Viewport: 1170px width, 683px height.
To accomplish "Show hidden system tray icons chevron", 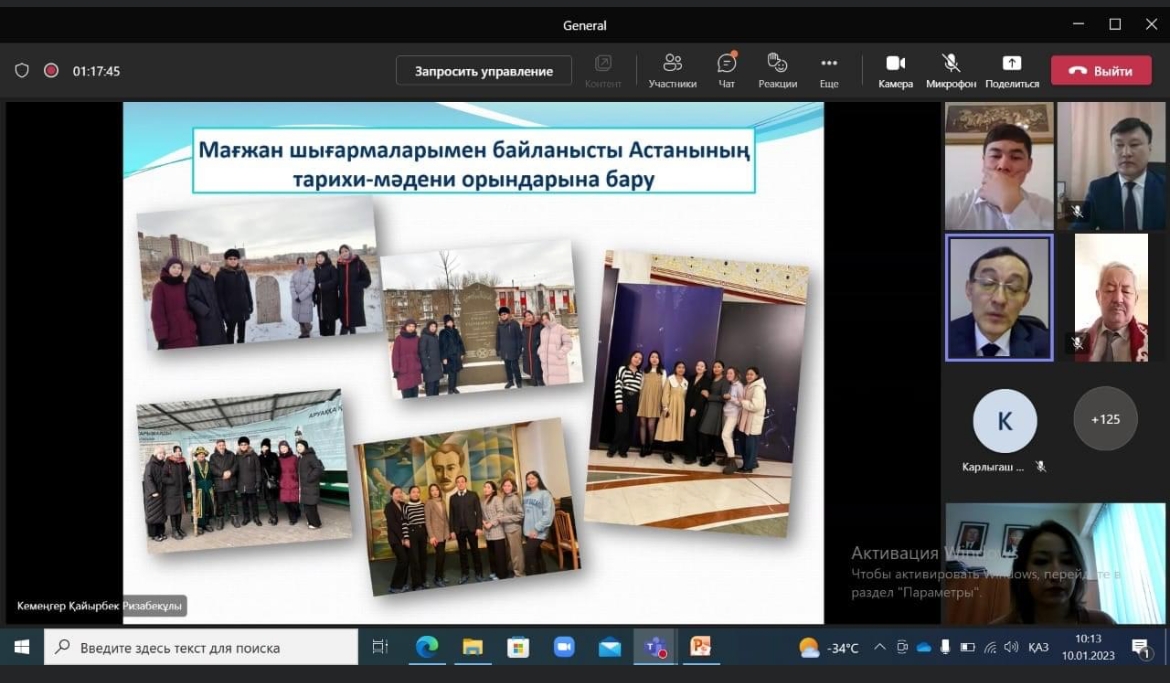I will [x=880, y=647].
